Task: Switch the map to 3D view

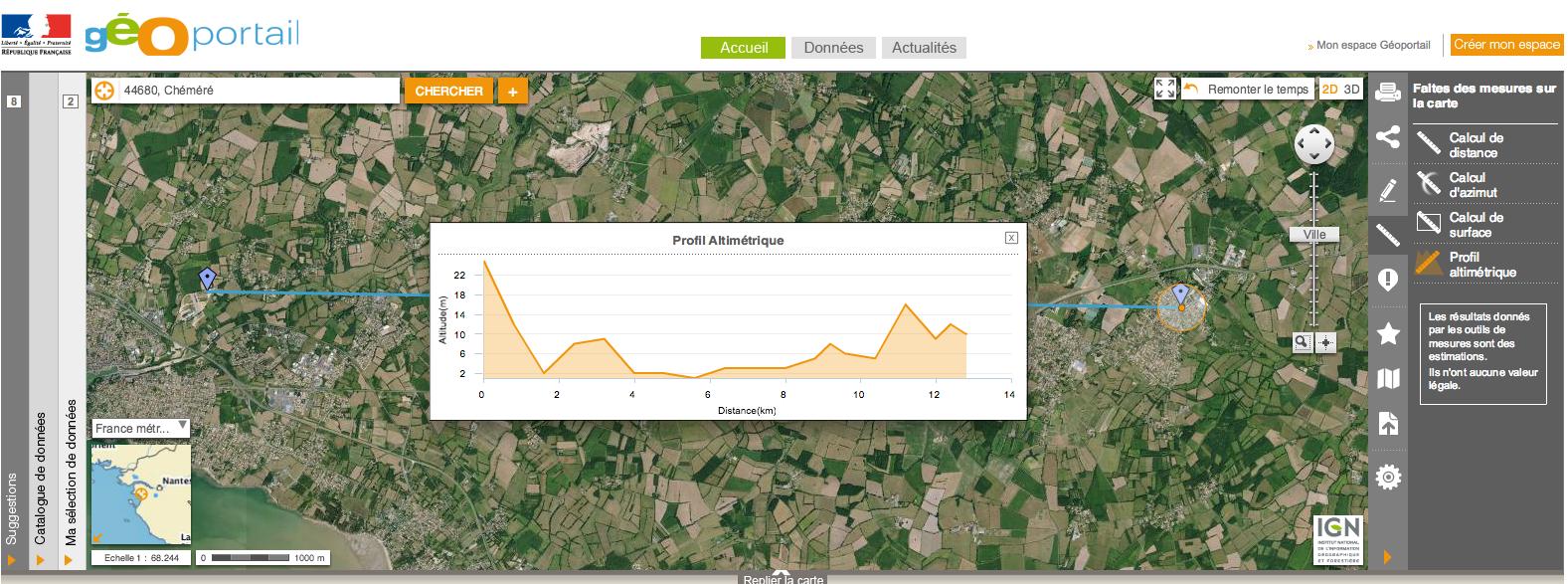Action: click(1351, 89)
